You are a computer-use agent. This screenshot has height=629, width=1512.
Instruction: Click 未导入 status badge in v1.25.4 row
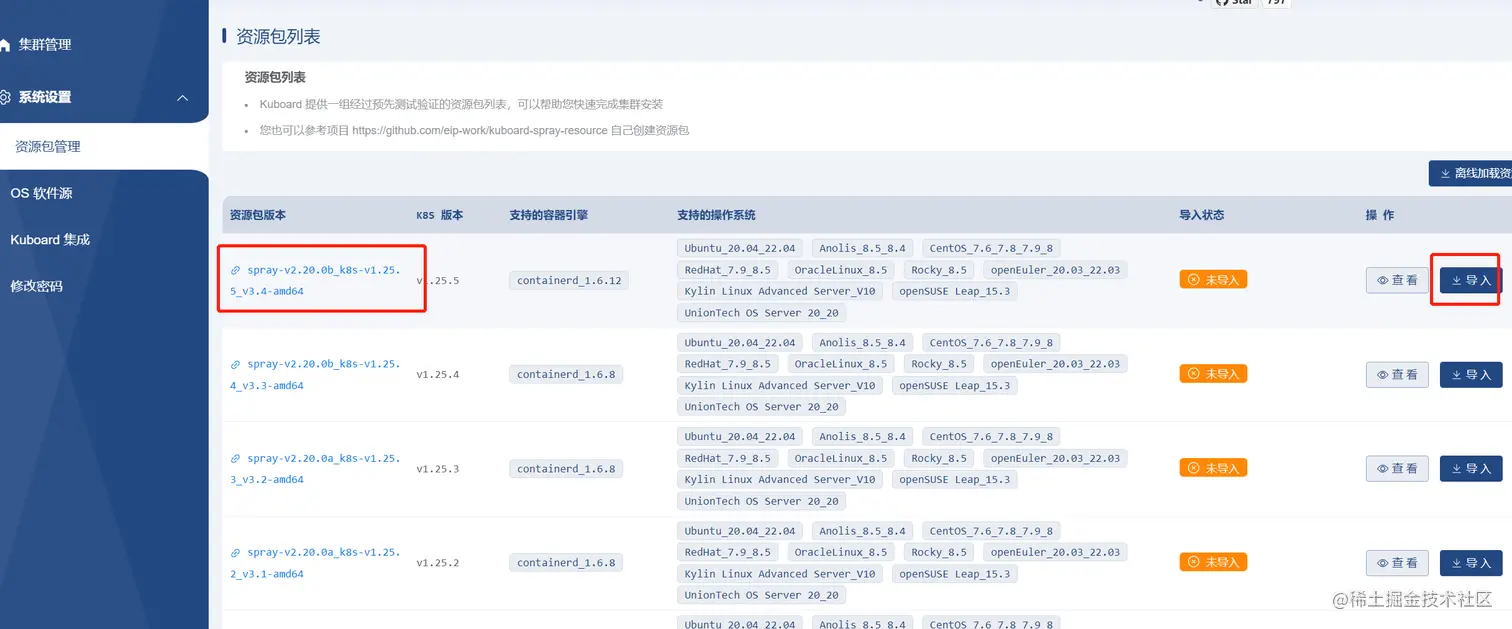click(1213, 374)
